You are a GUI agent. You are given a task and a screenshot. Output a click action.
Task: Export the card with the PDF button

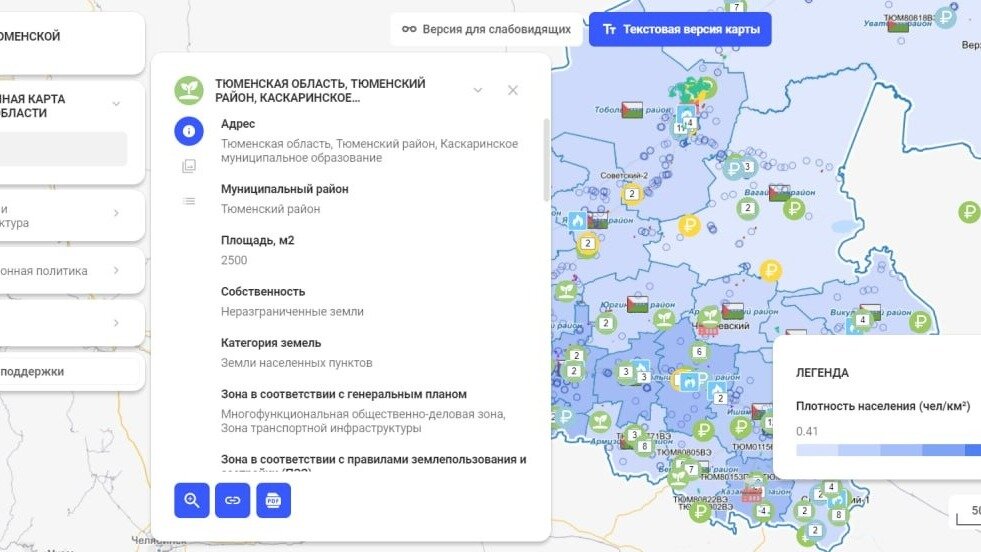coord(273,500)
